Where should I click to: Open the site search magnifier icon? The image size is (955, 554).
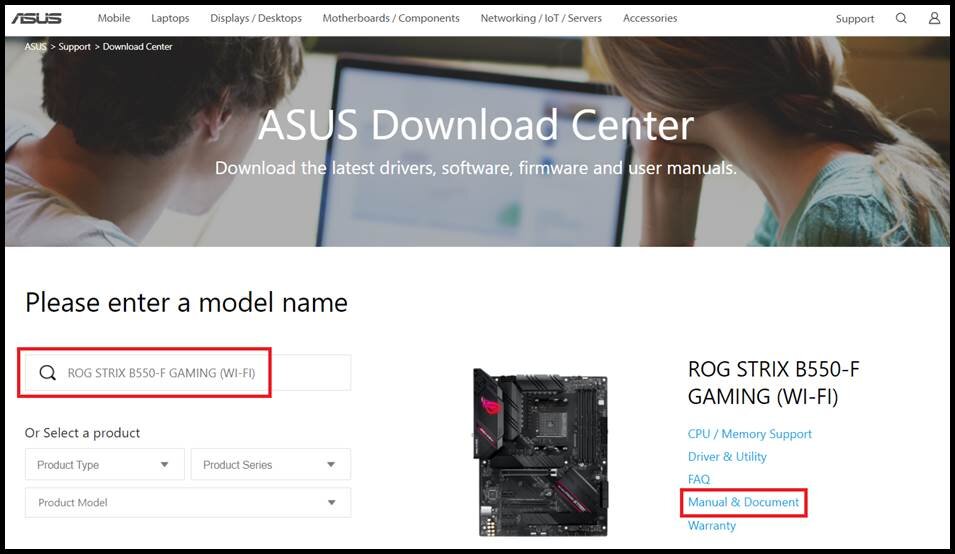[901, 18]
